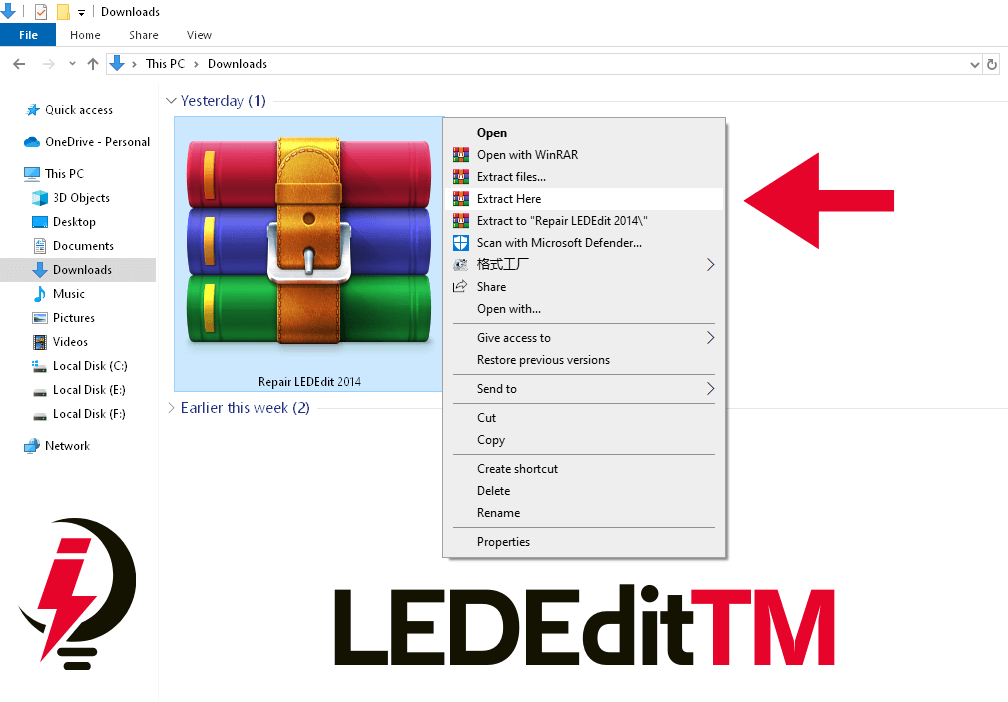This screenshot has height=702, width=1008.
Task: Click This PC in the address bar
Action: click(165, 64)
